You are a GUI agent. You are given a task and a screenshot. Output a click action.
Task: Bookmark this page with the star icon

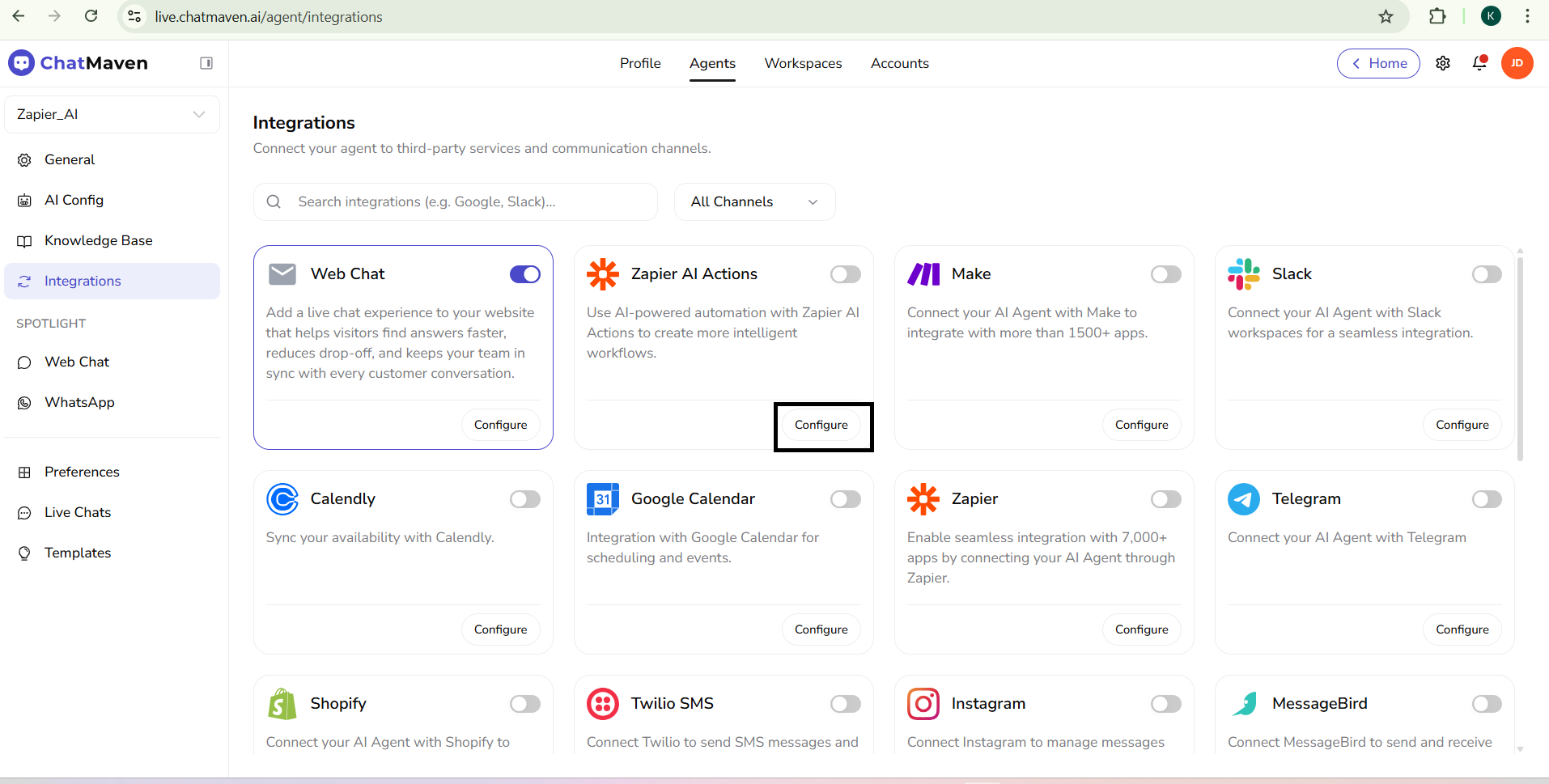click(1386, 16)
